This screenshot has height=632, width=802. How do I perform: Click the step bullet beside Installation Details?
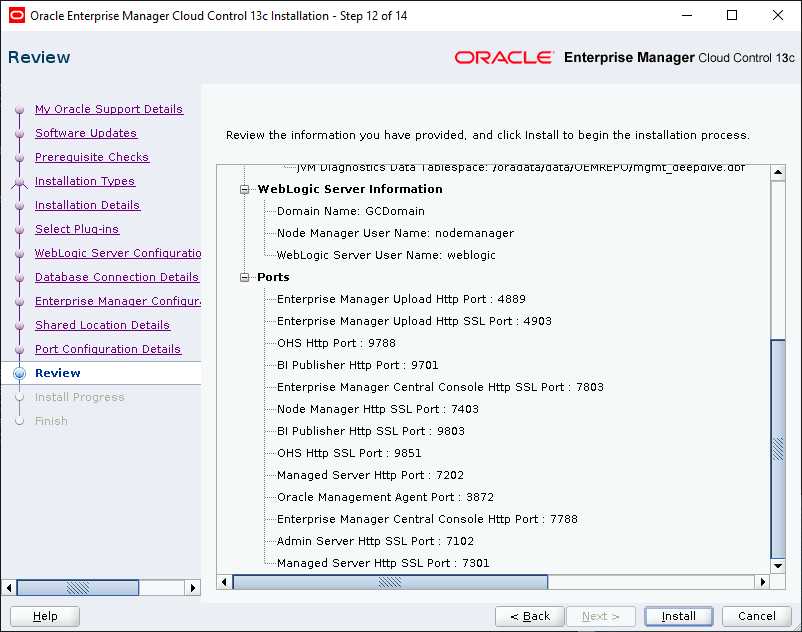pyautogui.click(x=19, y=206)
